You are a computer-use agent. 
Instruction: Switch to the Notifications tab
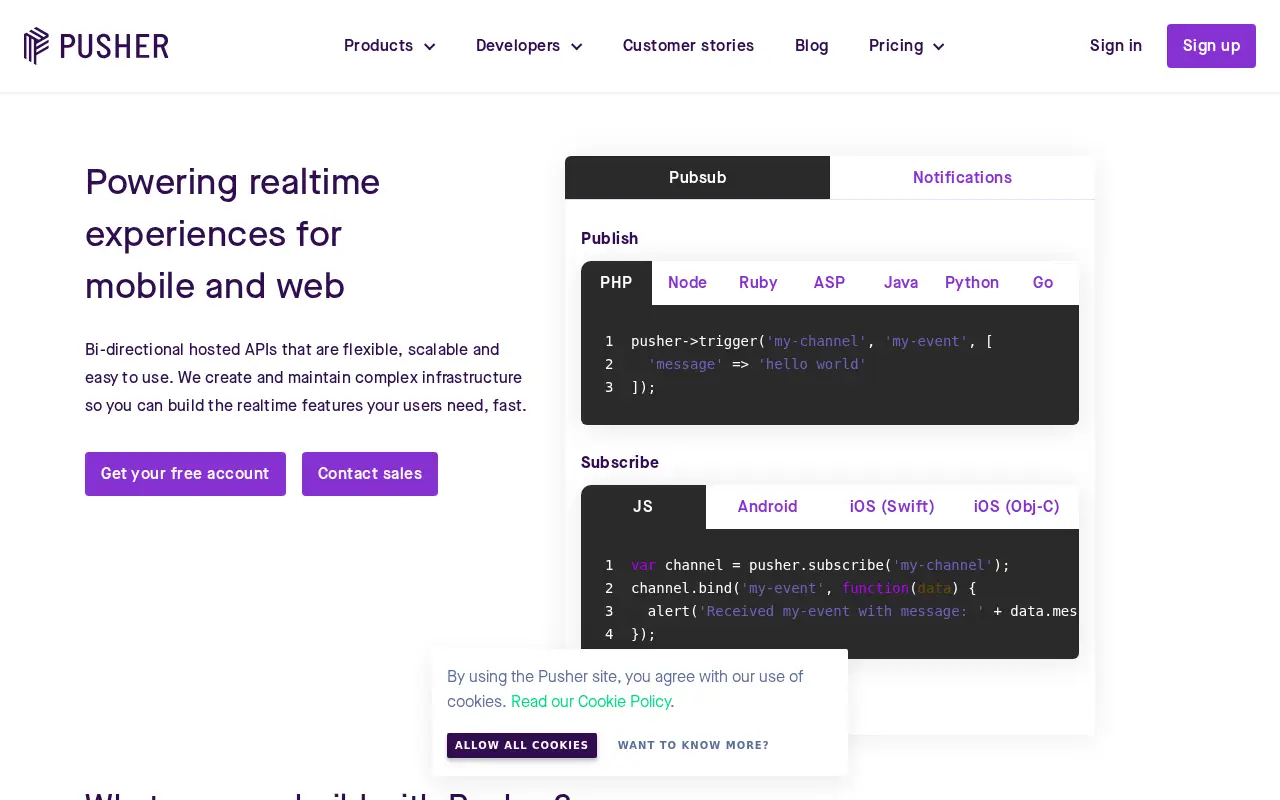point(962,178)
